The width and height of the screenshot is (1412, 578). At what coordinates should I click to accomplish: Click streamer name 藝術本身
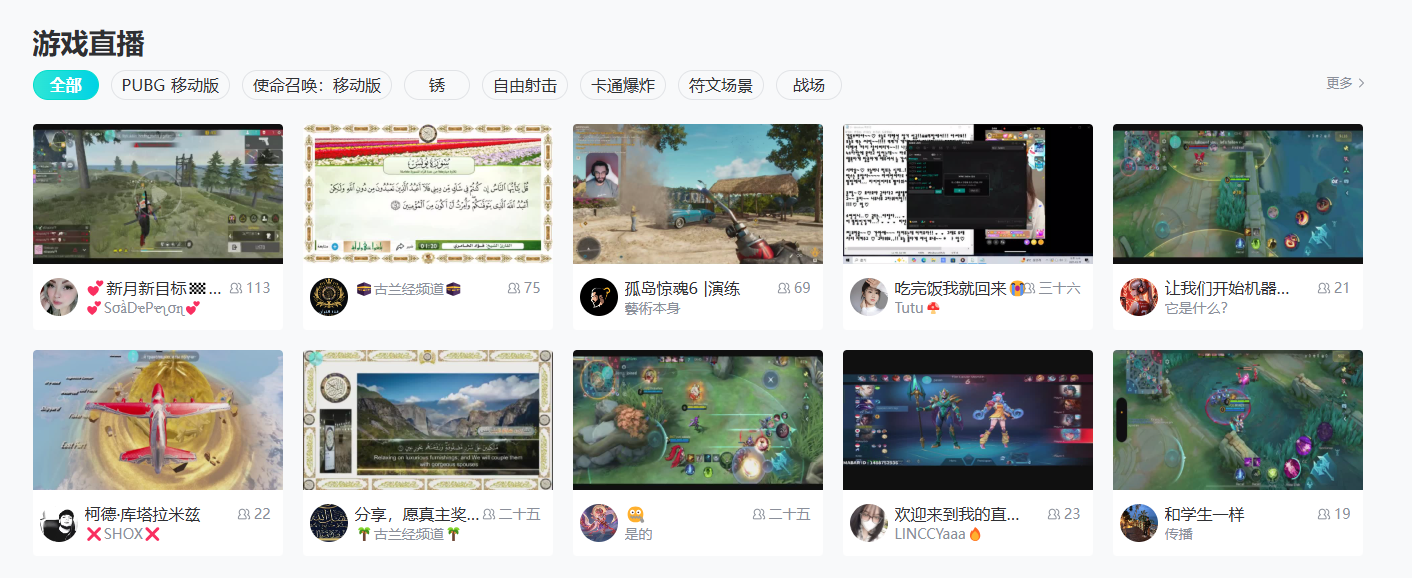coord(652,308)
